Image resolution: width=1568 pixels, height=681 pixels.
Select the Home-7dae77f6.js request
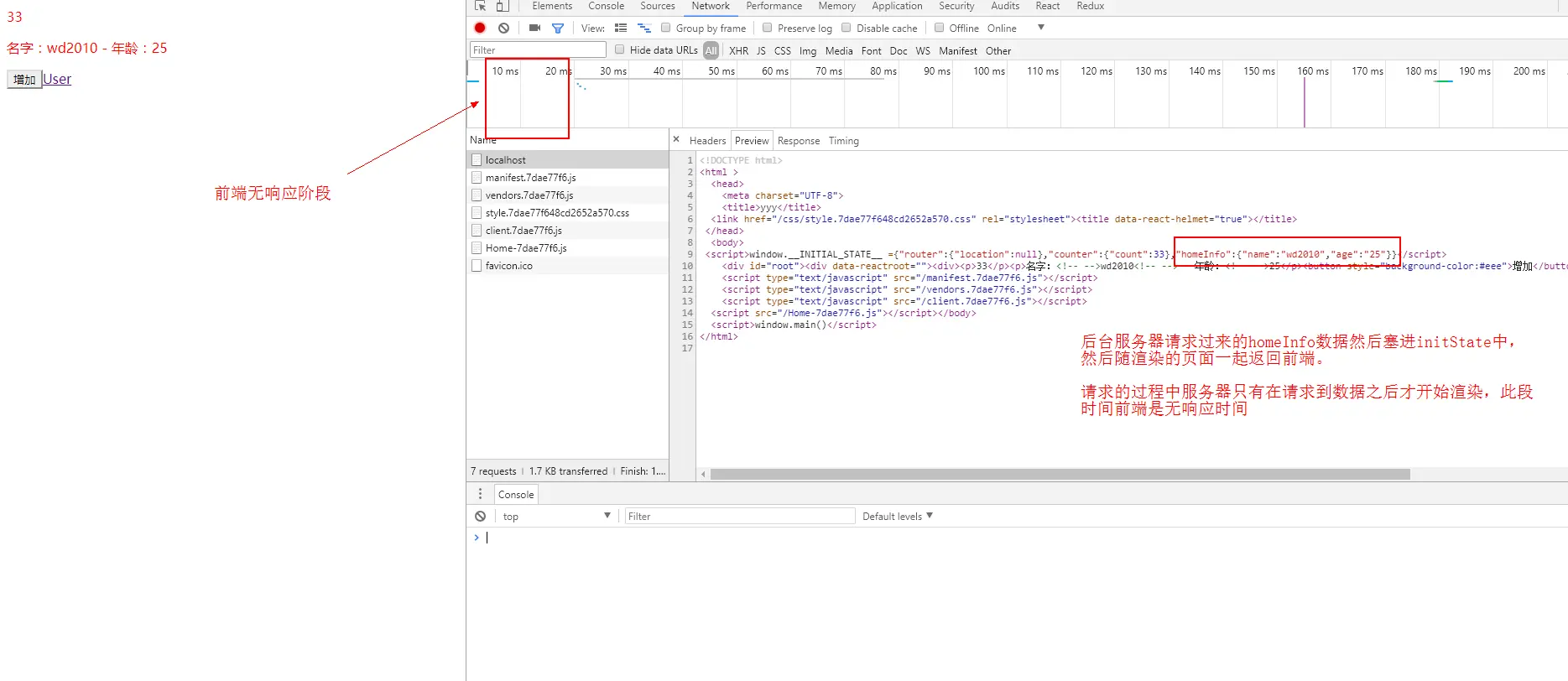click(567, 247)
